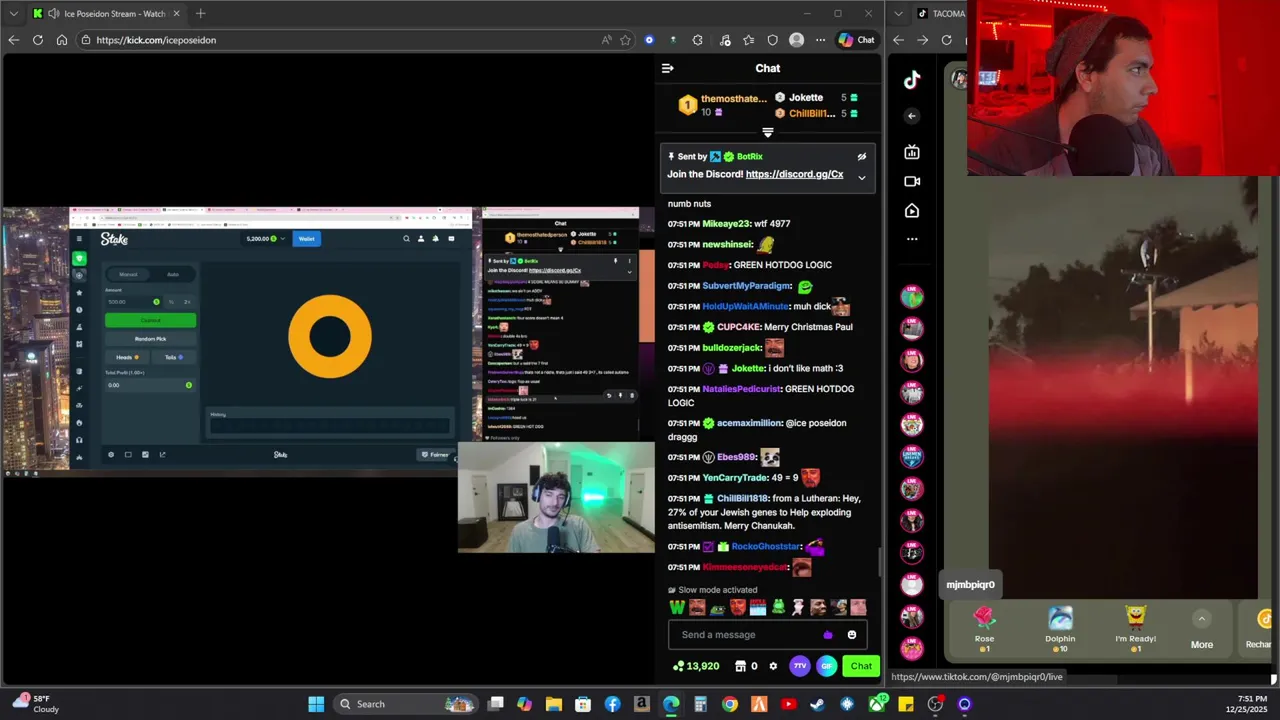1280x720 pixels.
Task: Open chat settings gear icon
Action: coord(773,666)
